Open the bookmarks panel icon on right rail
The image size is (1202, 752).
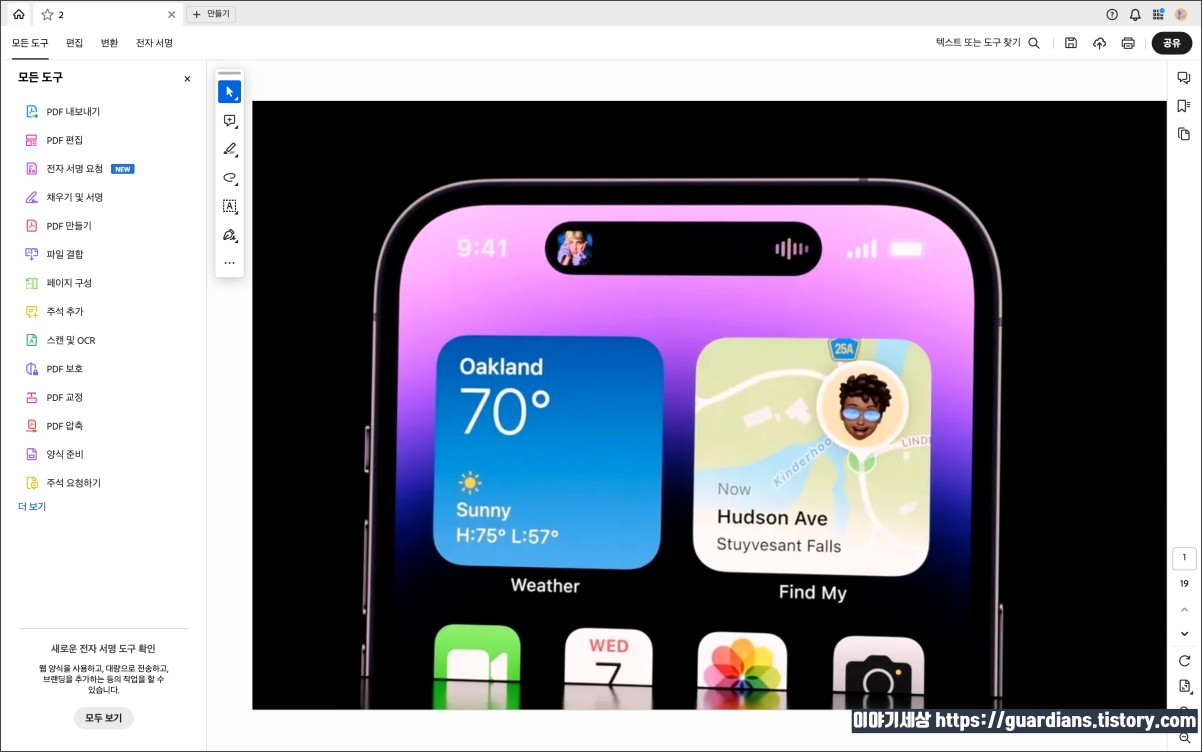tap(1184, 106)
